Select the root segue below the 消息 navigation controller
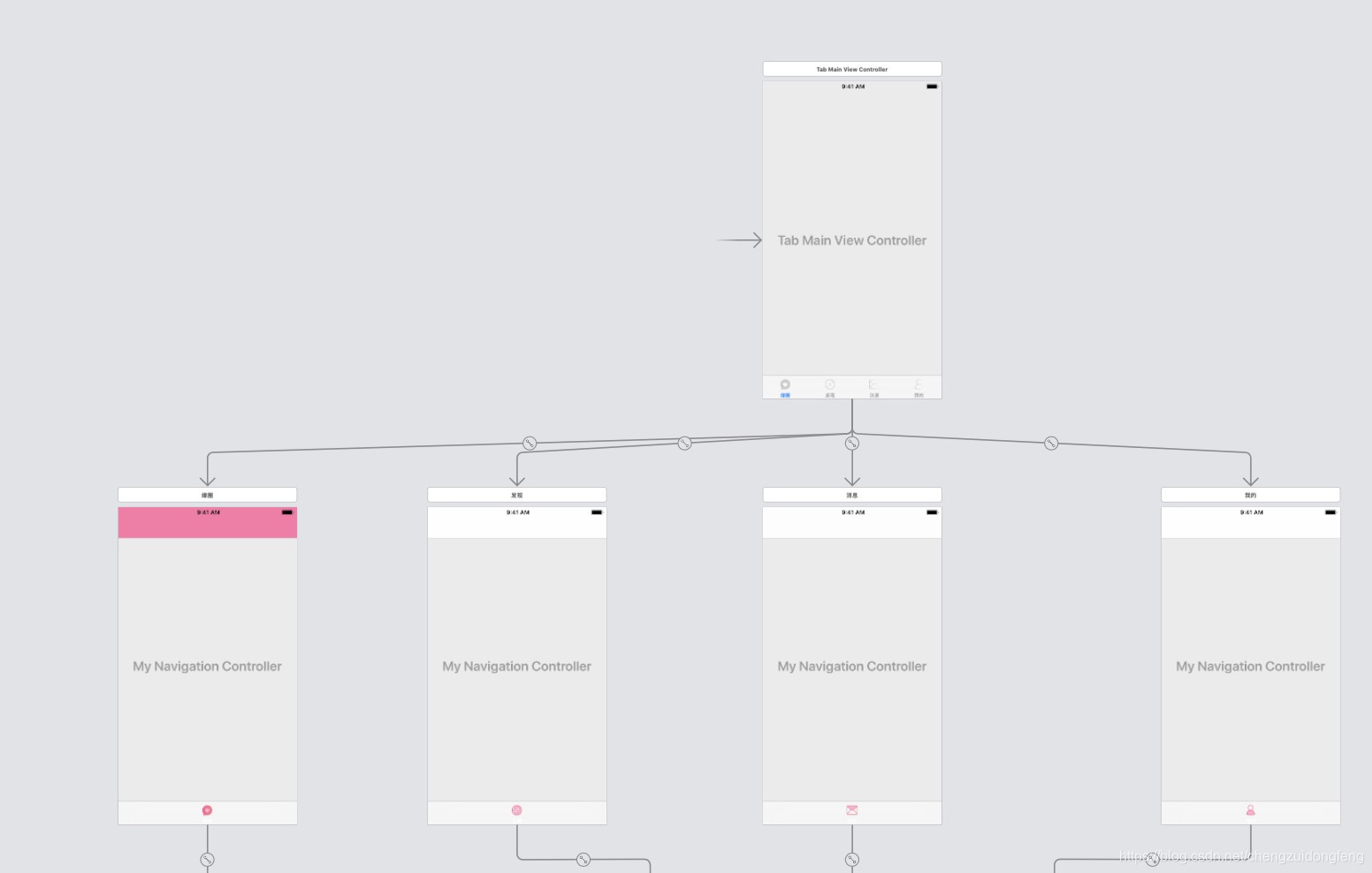 (852, 859)
